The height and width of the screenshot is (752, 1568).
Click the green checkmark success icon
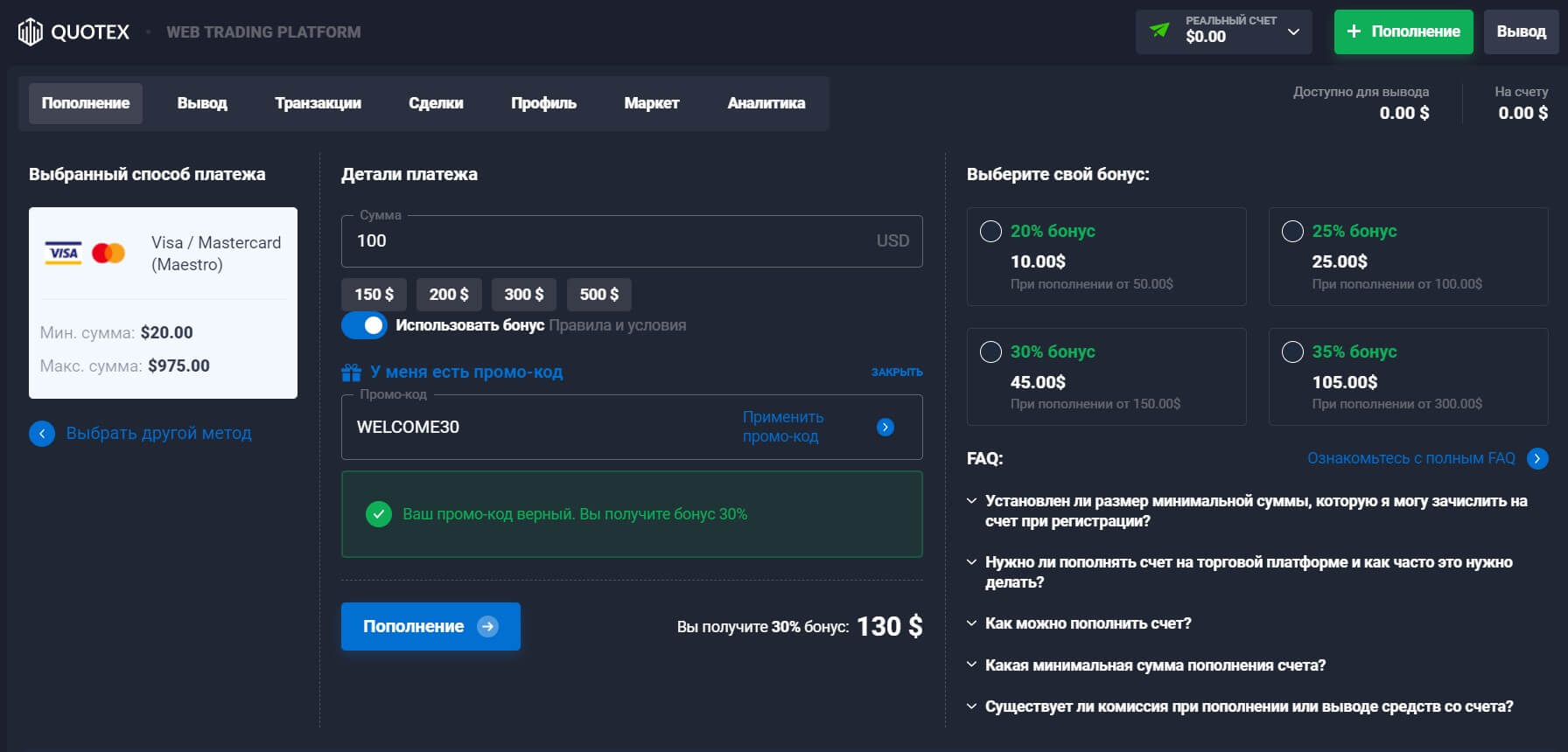click(379, 514)
